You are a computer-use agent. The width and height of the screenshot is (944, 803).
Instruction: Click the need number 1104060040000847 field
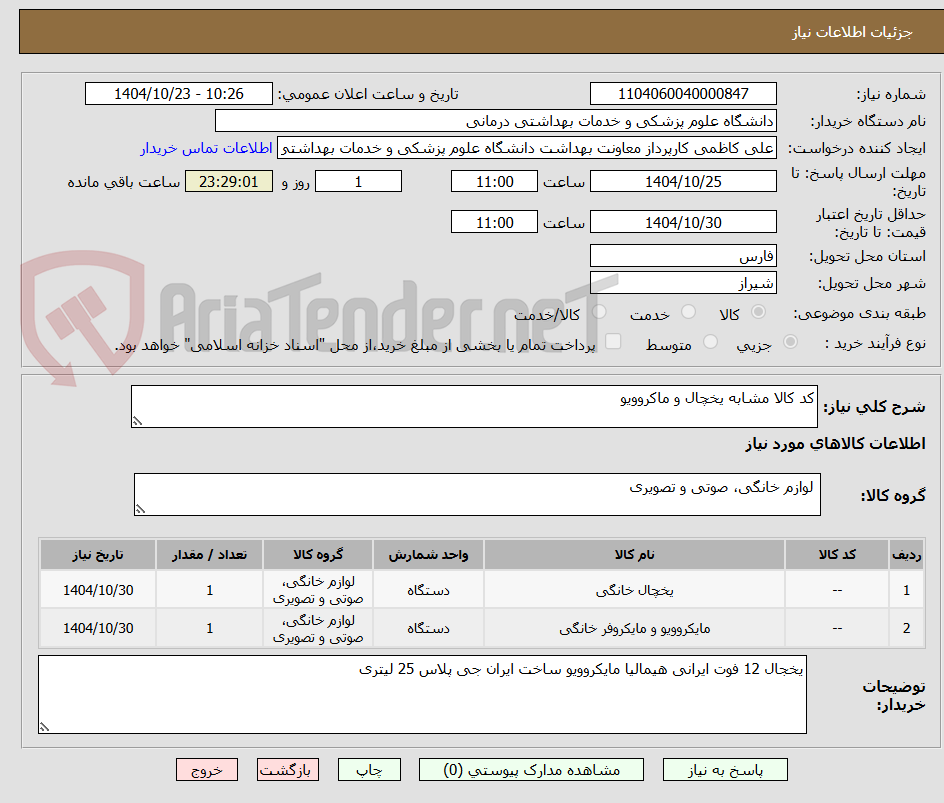click(683, 93)
